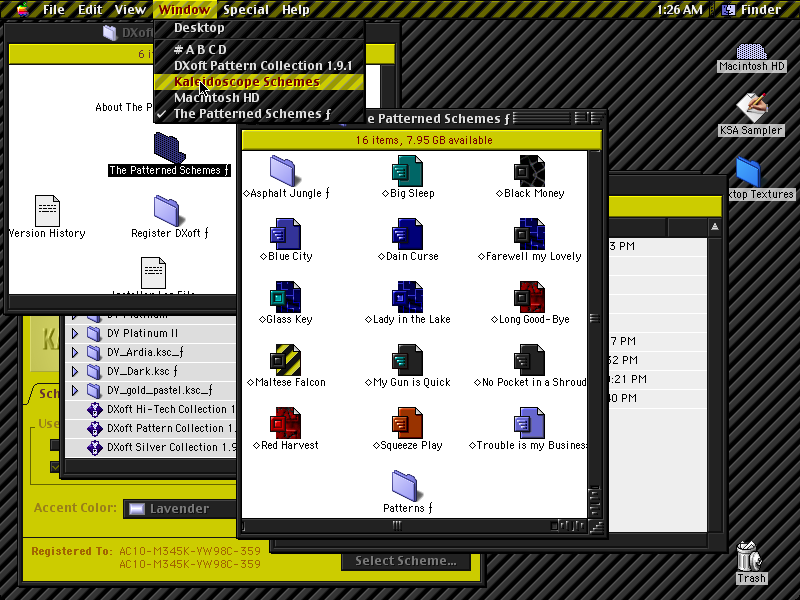Open the View menu
This screenshot has width=800, height=600.
pyautogui.click(x=130, y=10)
